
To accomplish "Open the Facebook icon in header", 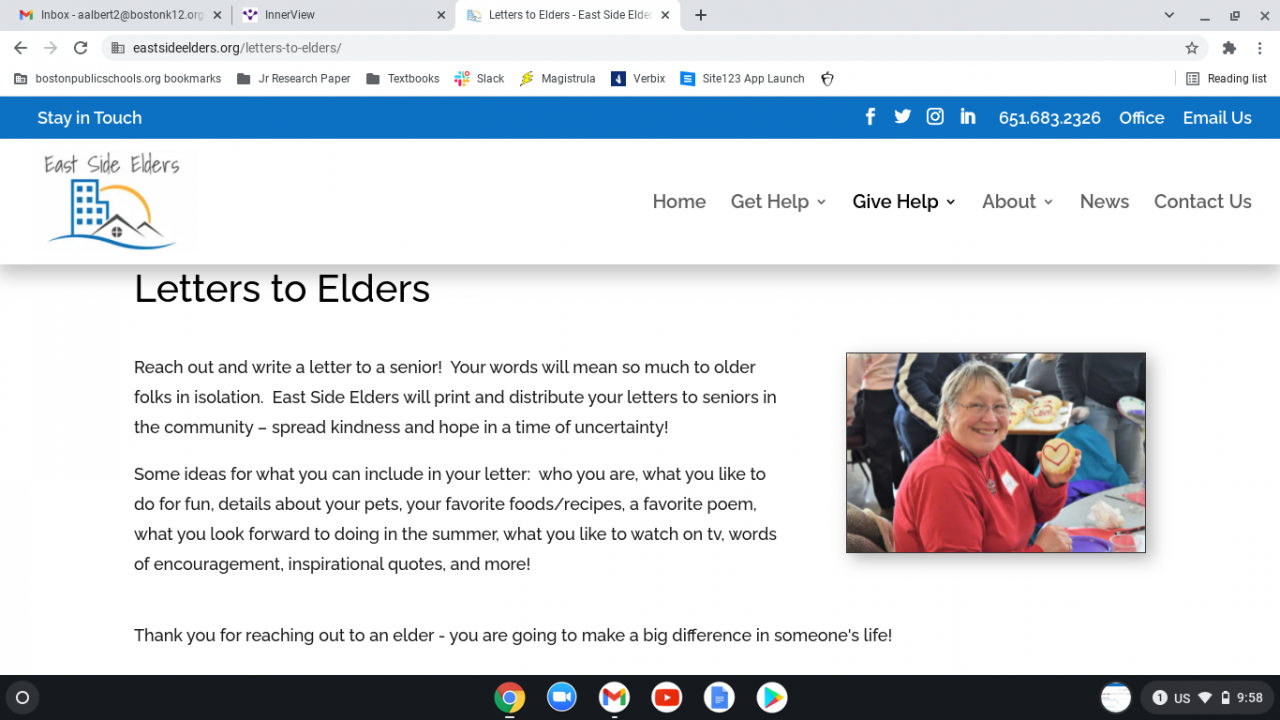I will coord(870,117).
